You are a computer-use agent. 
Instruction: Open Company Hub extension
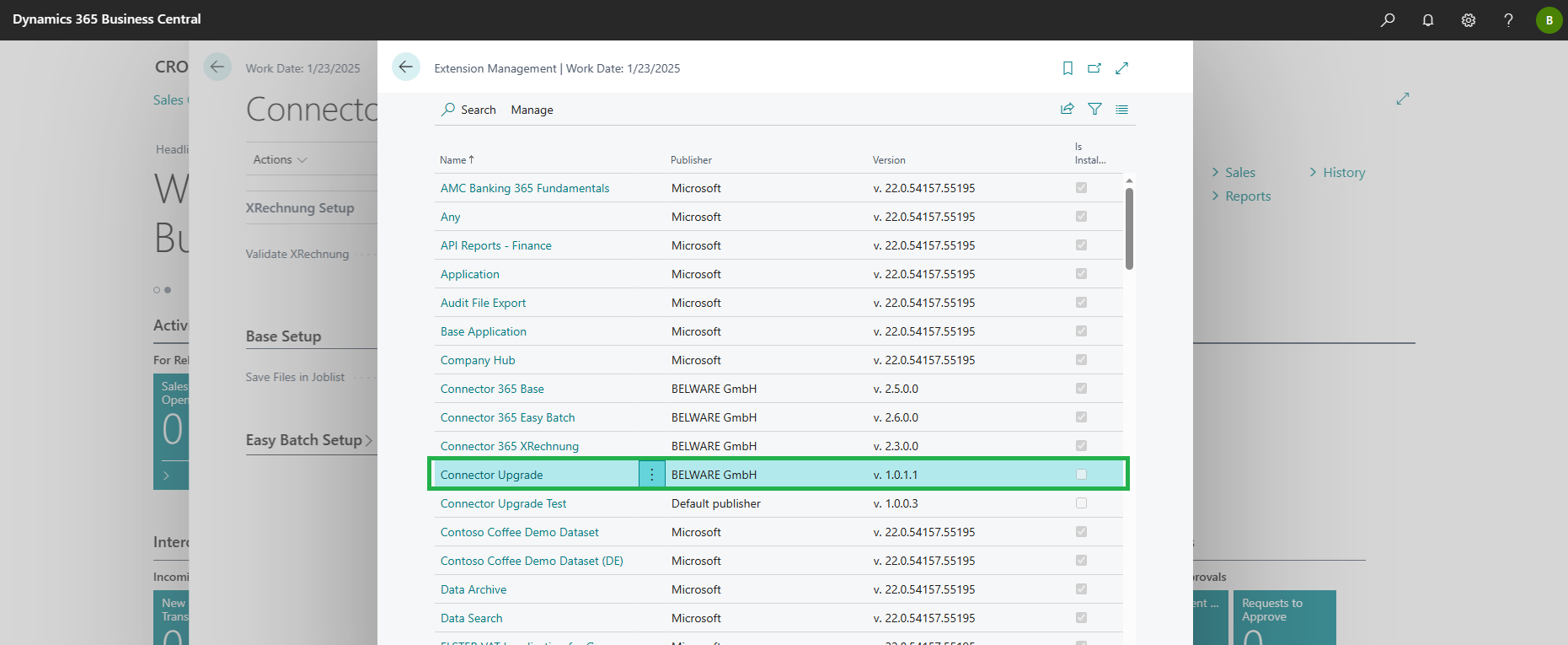[x=478, y=360]
